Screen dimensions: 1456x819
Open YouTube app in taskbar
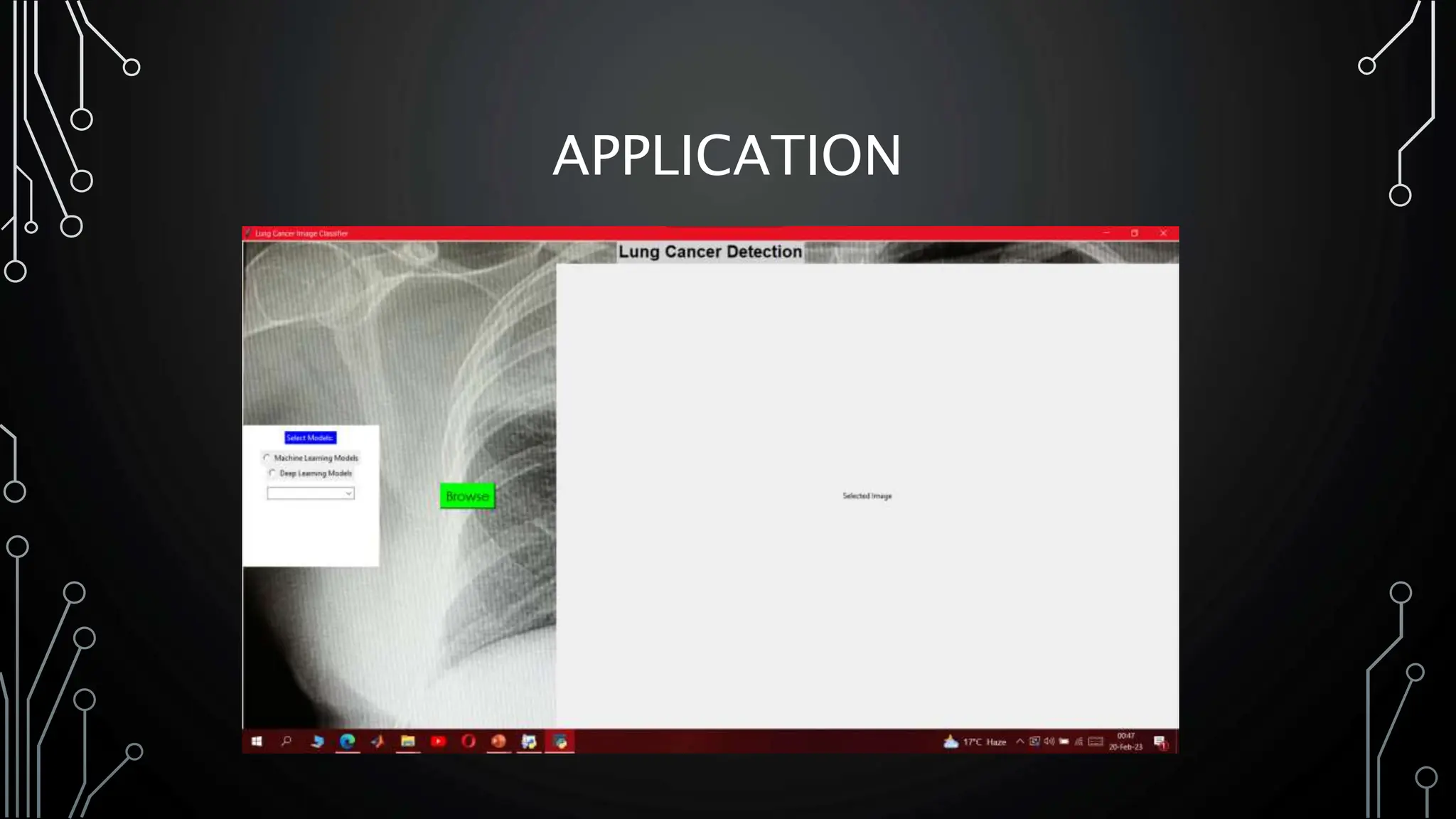coord(438,742)
